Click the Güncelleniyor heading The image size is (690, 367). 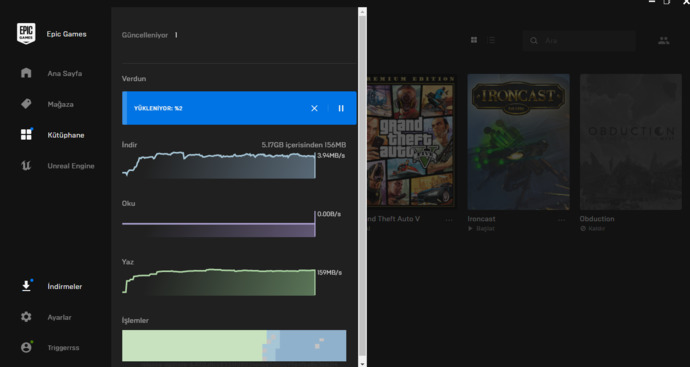point(145,35)
